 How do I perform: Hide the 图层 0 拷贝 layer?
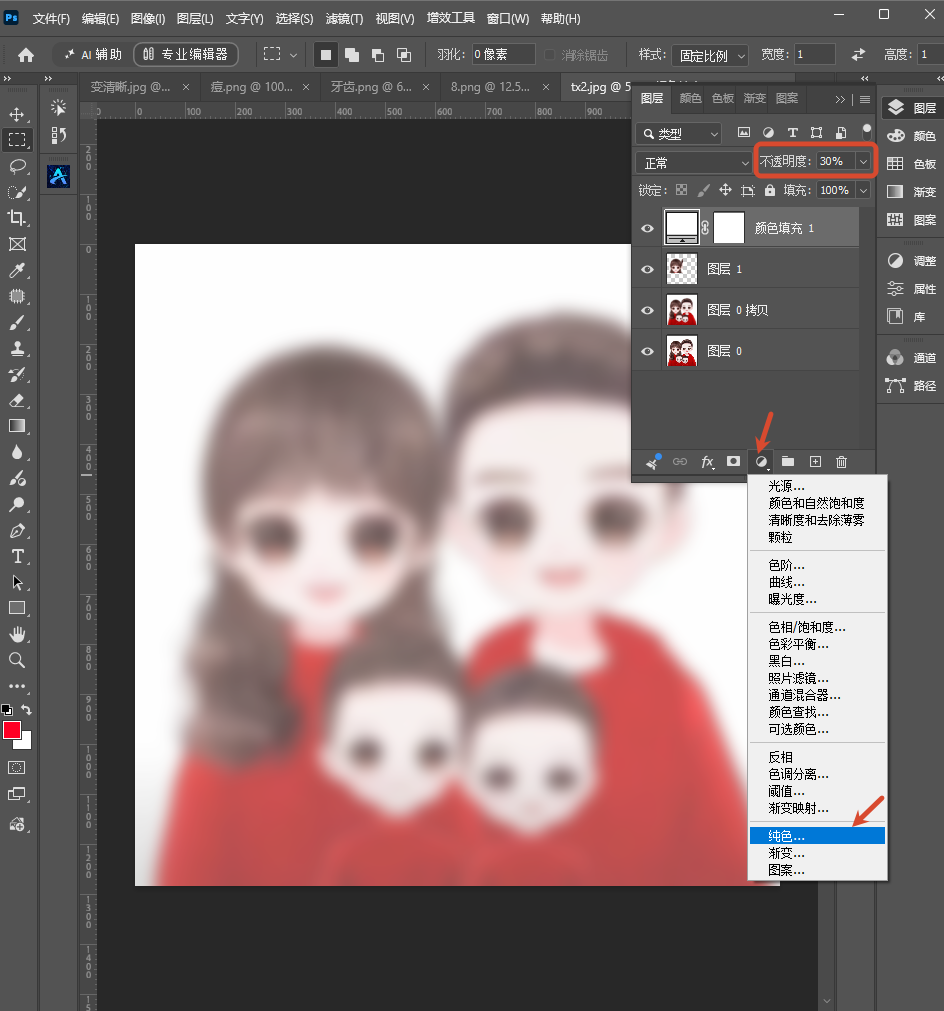click(x=647, y=310)
